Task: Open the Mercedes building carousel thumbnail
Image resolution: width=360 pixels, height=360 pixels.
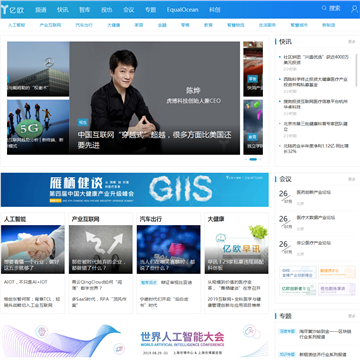Action: [38, 69]
